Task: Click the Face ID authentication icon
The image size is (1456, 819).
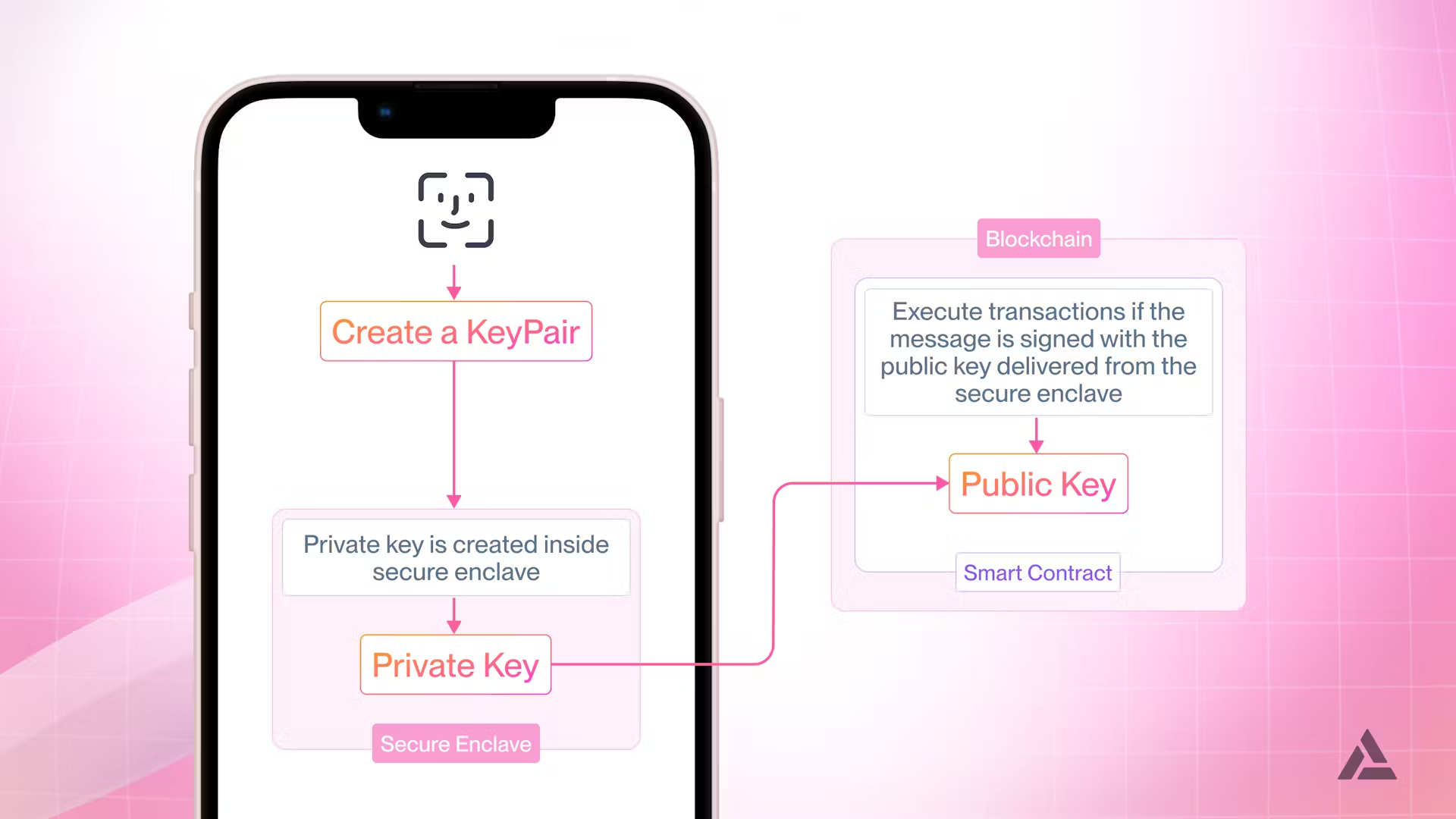Action: (455, 210)
